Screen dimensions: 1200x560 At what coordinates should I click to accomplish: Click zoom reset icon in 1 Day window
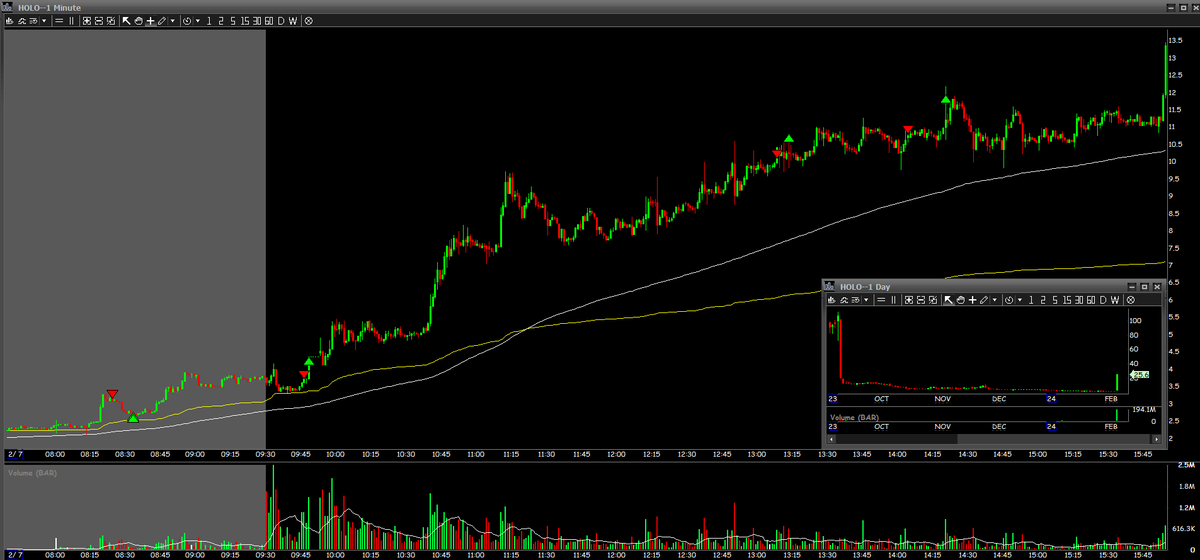pyautogui.click(x=932, y=300)
